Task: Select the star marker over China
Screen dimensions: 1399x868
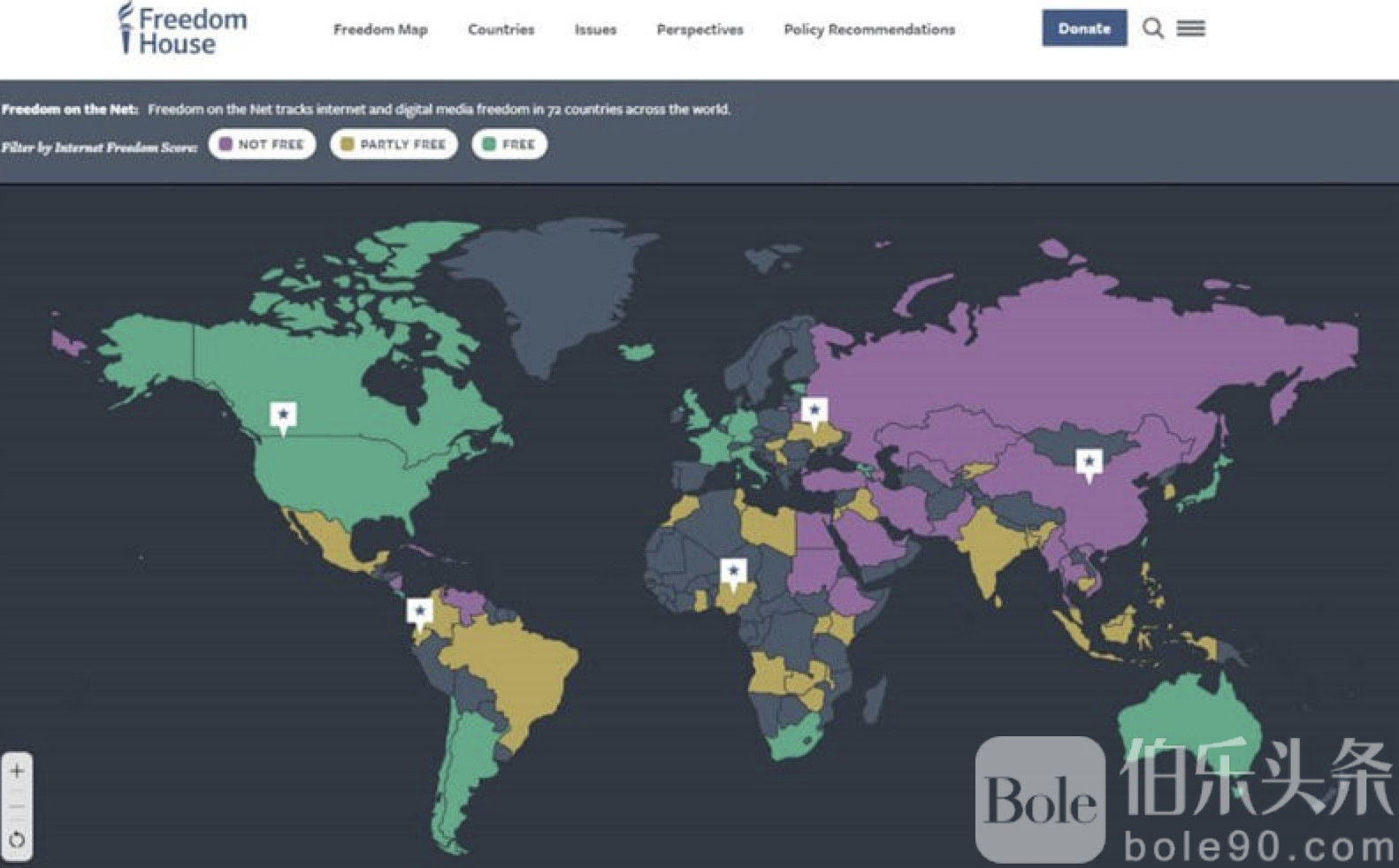Action: point(1089,462)
